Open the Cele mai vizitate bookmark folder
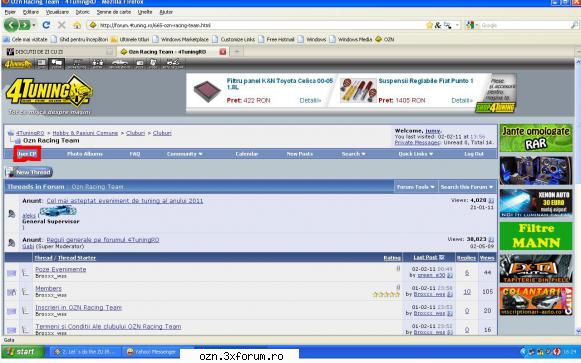Viewport: 581px width, 363px height. (25, 39)
